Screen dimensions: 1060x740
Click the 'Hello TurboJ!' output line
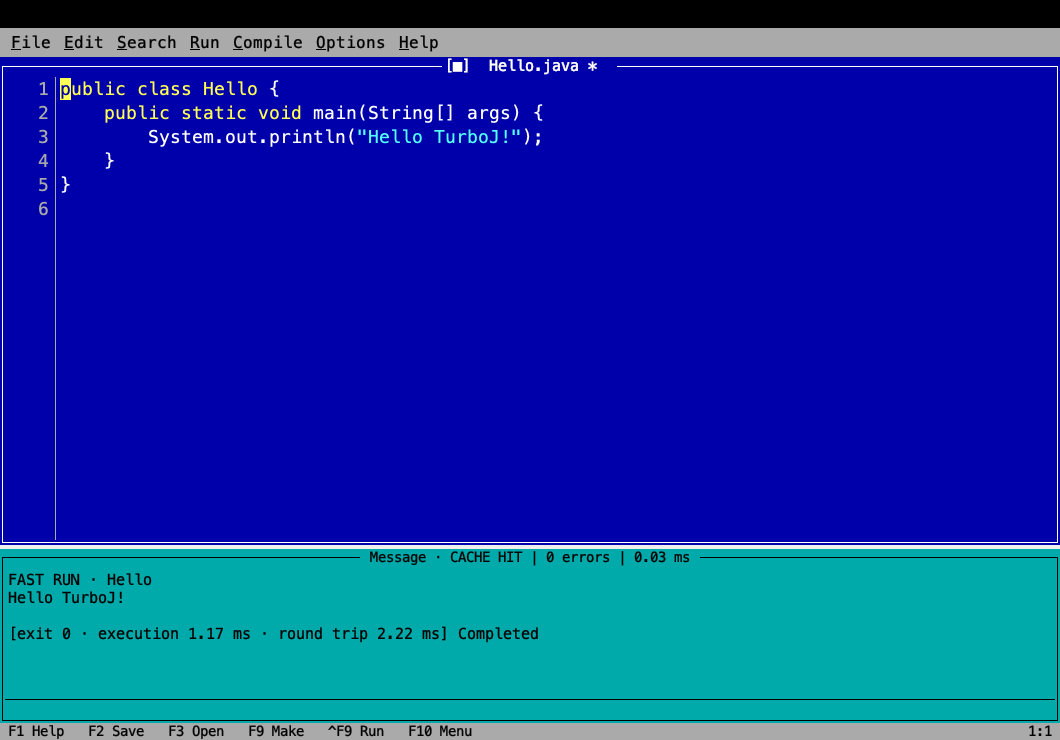click(66, 598)
